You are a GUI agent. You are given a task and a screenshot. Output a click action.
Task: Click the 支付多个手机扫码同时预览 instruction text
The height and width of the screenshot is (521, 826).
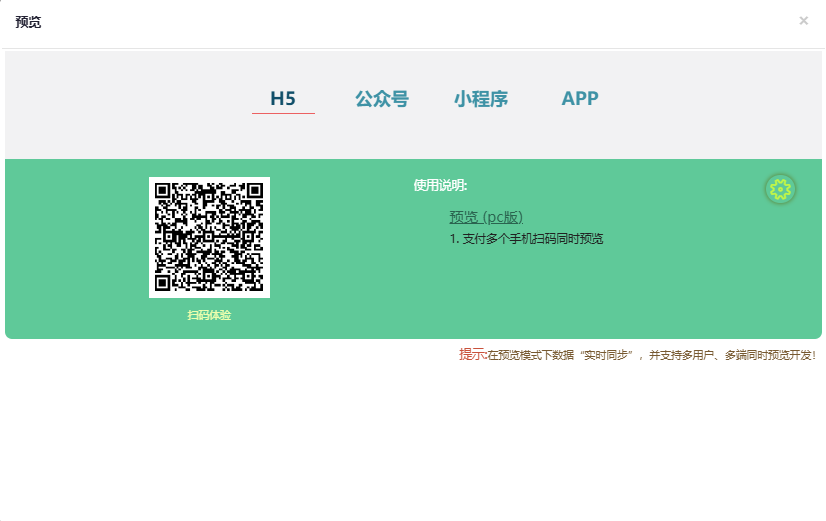(526, 239)
